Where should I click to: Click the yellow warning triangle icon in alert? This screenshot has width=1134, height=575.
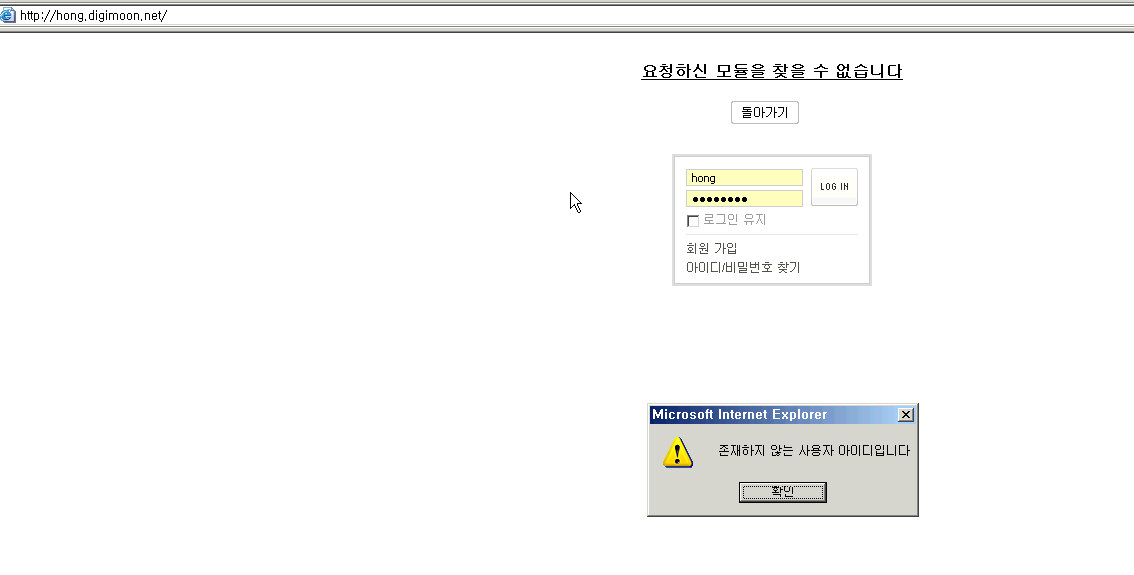tap(678, 452)
